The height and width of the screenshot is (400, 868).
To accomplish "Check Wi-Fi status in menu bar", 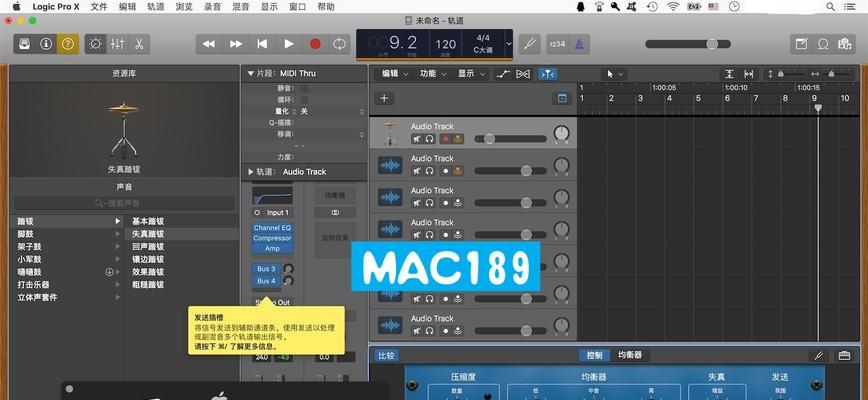I will 673,7.
